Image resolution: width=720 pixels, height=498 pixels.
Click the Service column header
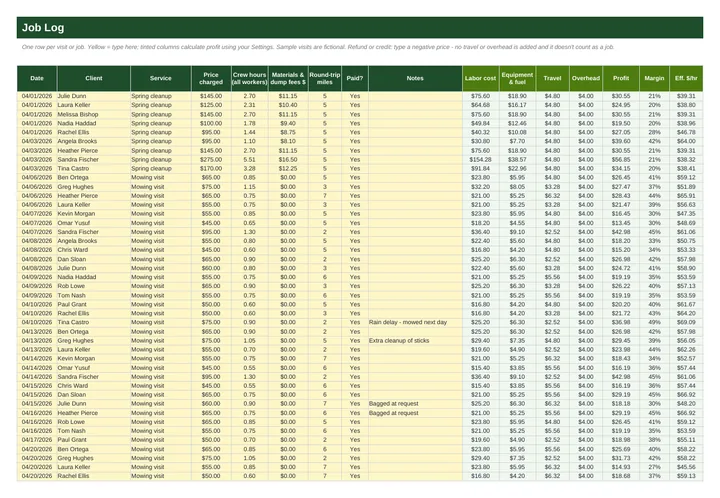[x=161, y=78]
